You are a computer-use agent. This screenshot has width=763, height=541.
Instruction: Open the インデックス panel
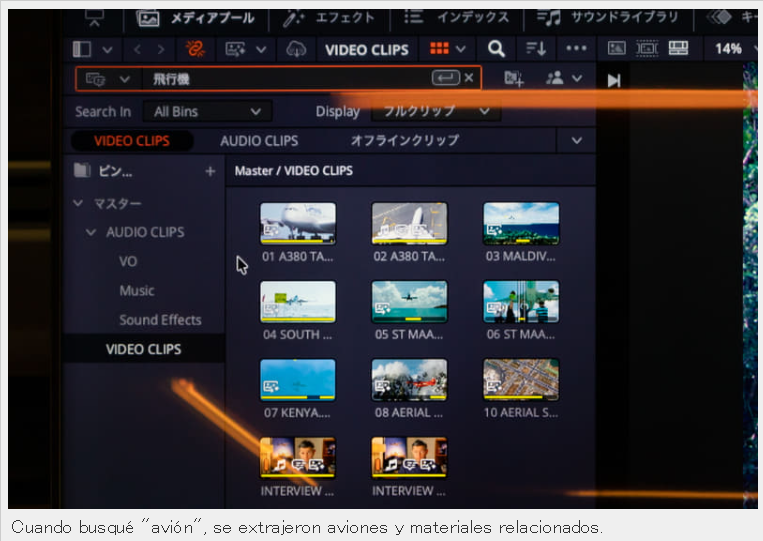tap(456, 18)
